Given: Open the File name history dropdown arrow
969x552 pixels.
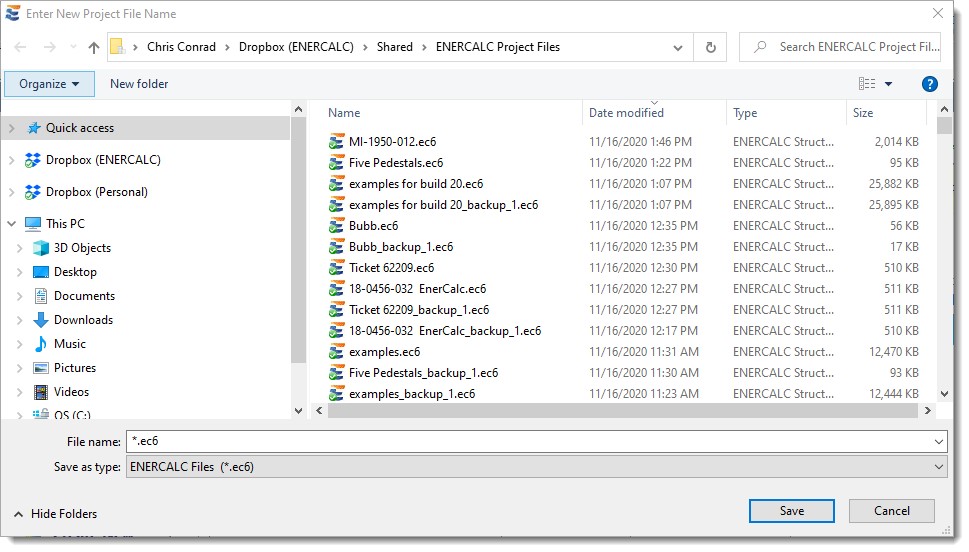Looking at the screenshot, I should tap(937, 442).
